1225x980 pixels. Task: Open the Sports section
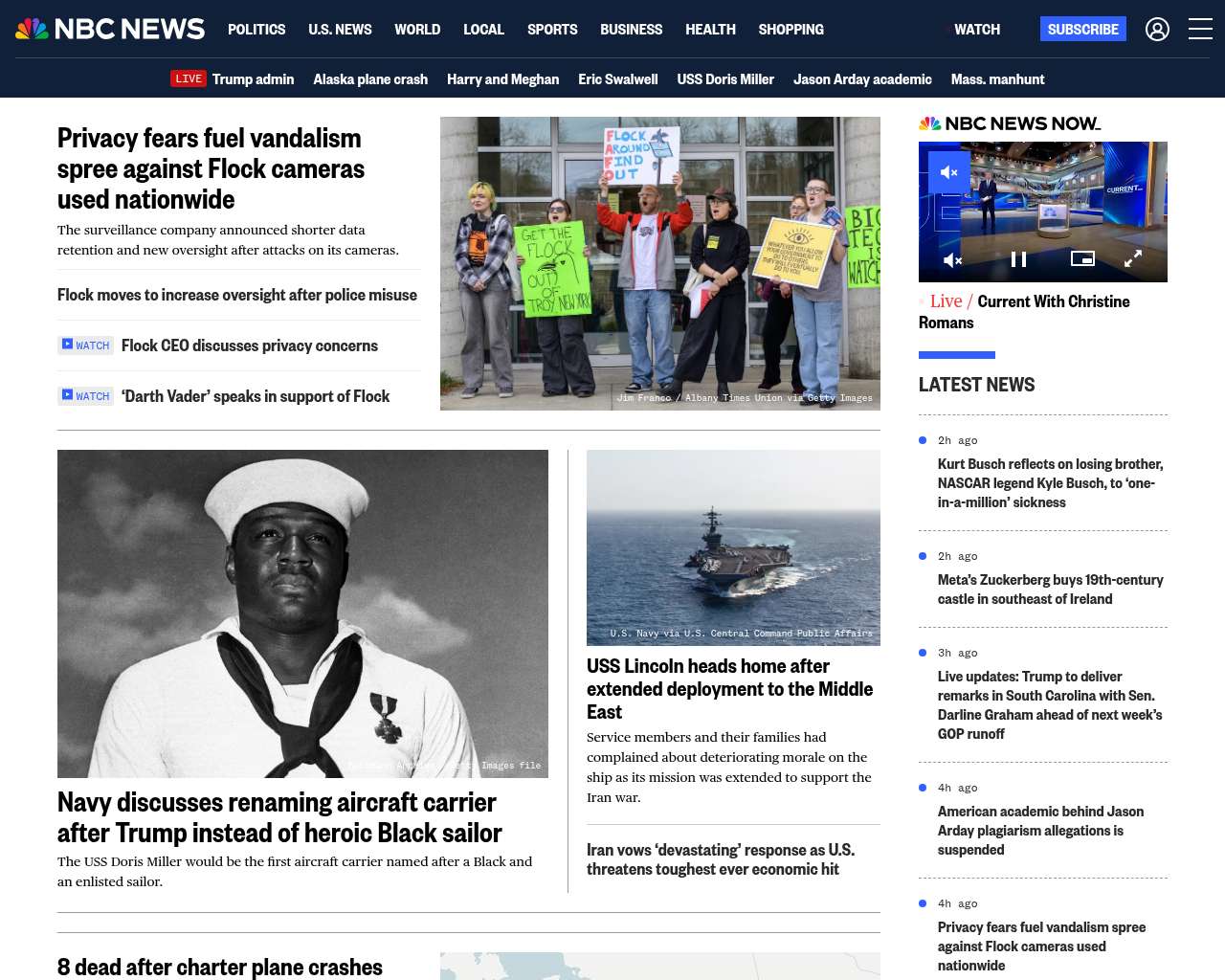point(552,30)
